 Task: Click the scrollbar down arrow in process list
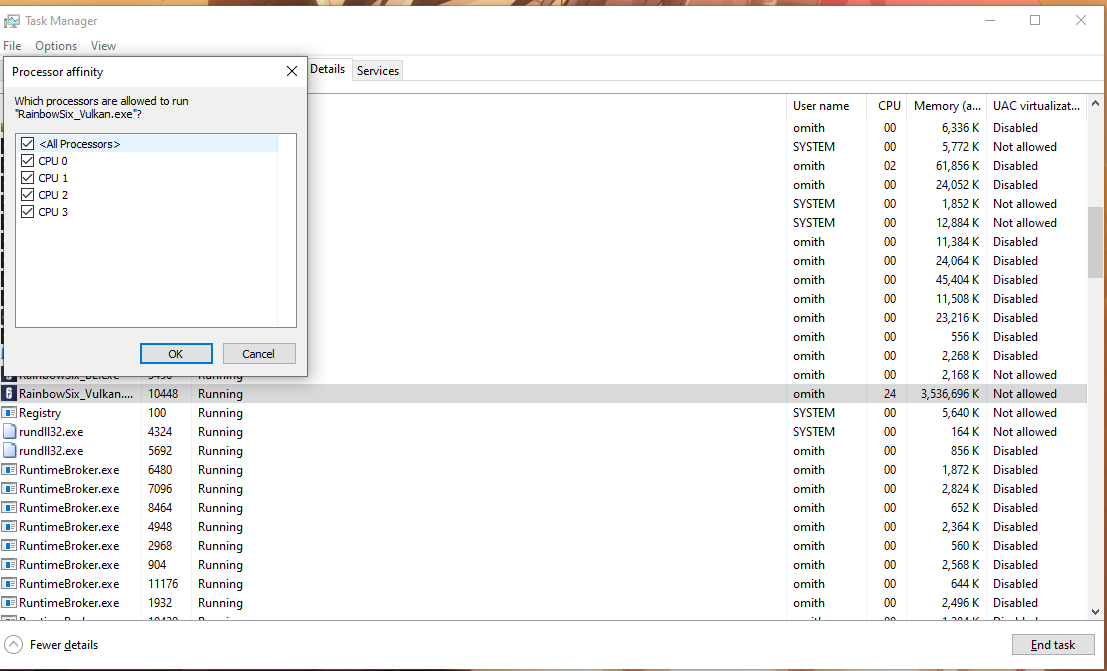coord(1095,612)
